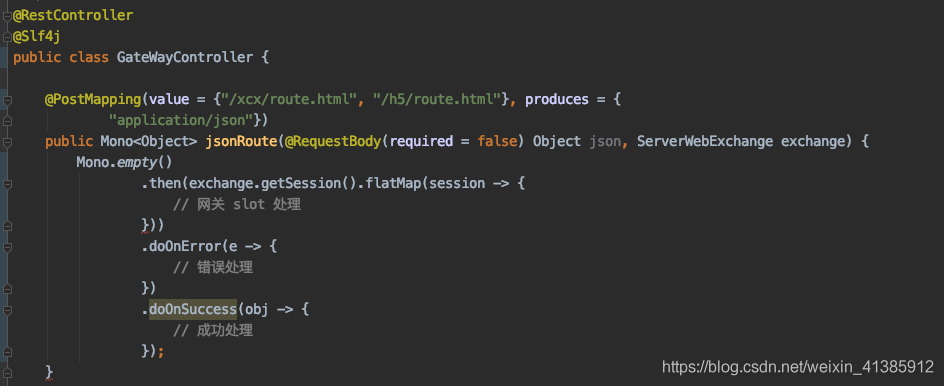Click the GateWayController class name
This screenshot has height=386, width=944.
coord(185,58)
